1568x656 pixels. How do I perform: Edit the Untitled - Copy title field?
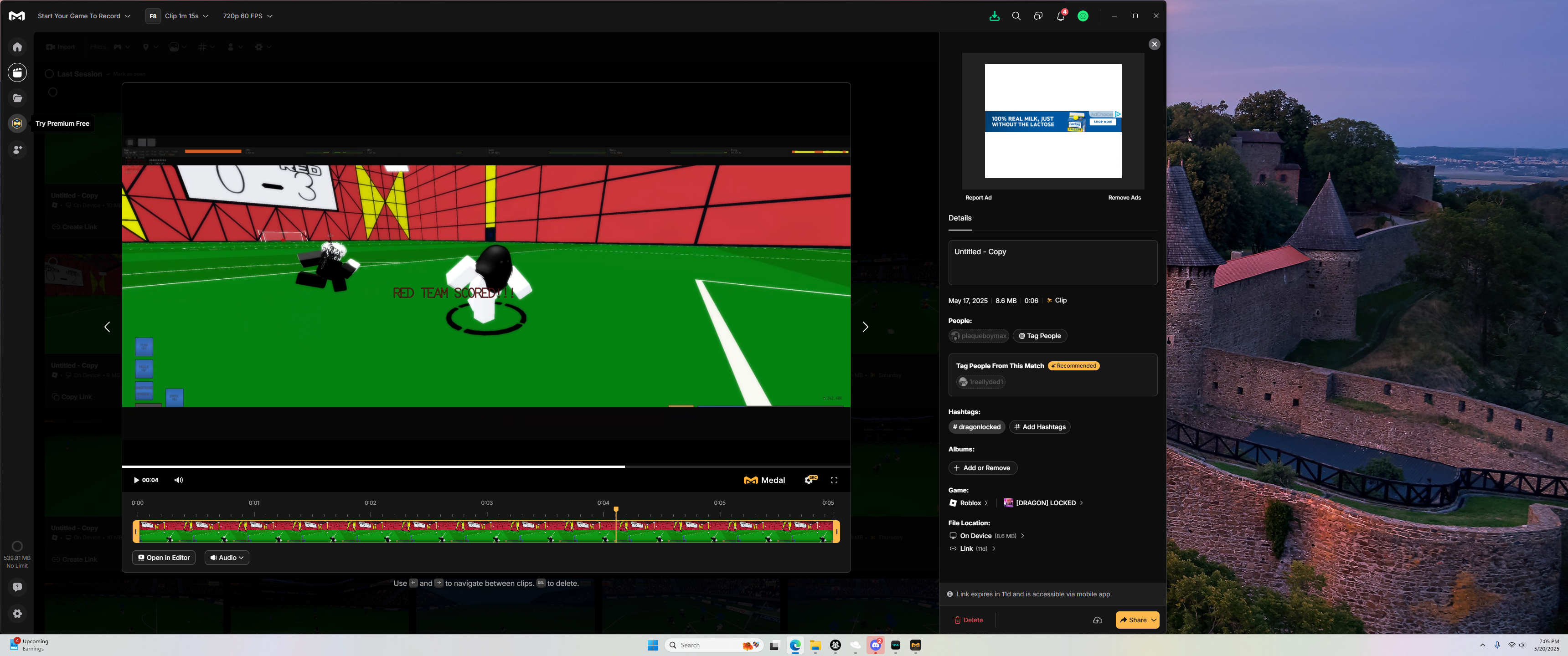[x=1052, y=262]
